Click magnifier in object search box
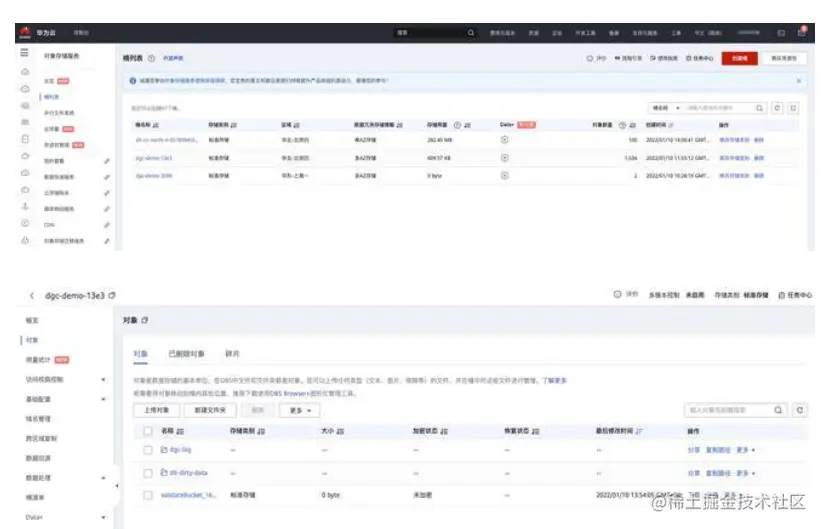823x529 pixels. point(778,410)
